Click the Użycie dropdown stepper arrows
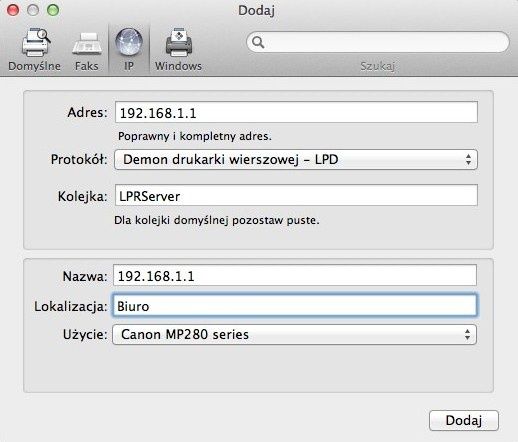Screen dimensions: 518x442 tap(468, 334)
